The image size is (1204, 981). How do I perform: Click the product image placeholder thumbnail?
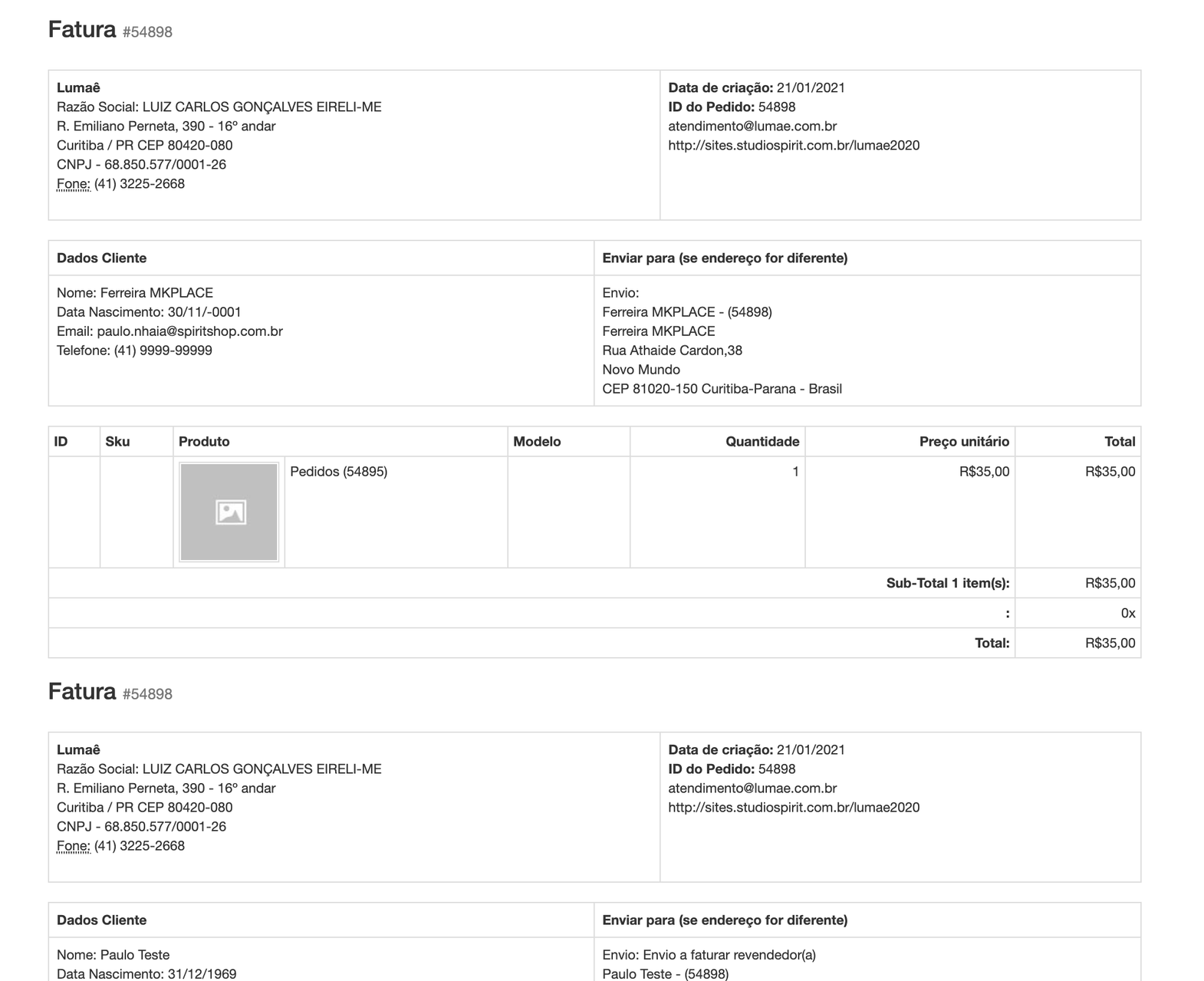(229, 512)
